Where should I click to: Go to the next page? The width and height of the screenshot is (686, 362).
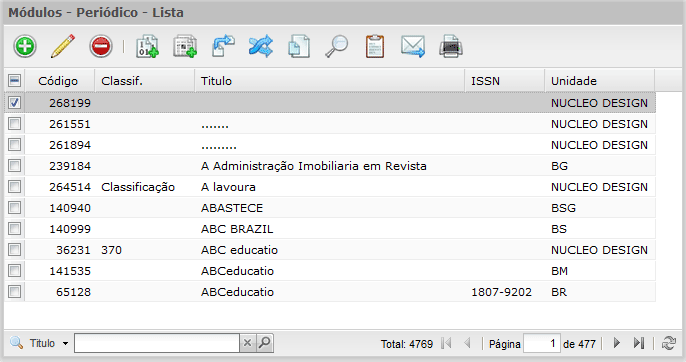coord(617,343)
